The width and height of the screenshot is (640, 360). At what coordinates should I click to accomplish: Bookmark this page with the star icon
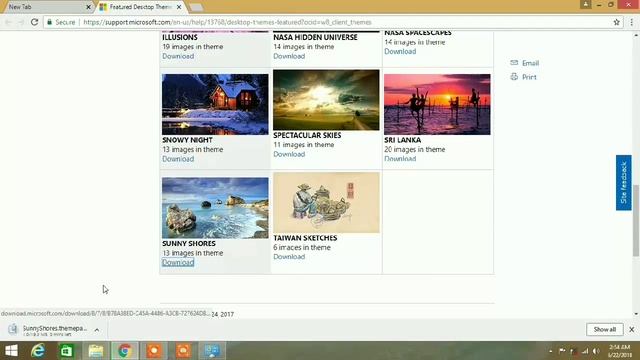point(616,22)
